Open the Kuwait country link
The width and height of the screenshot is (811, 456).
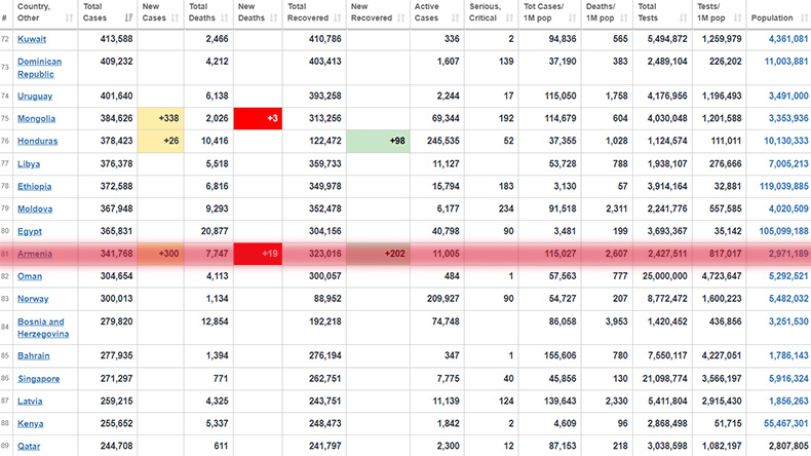click(x=32, y=39)
